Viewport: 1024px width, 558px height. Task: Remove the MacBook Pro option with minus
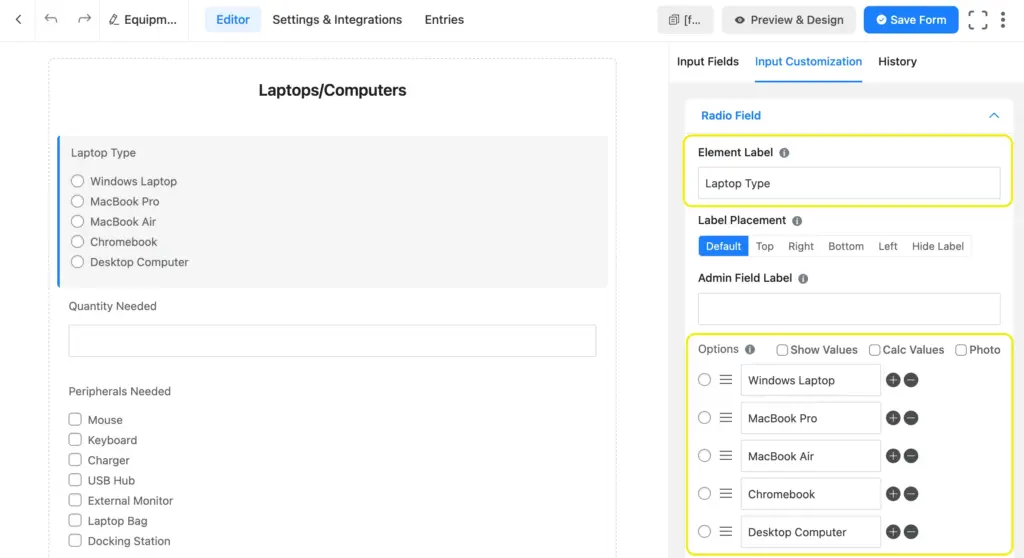(911, 418)
